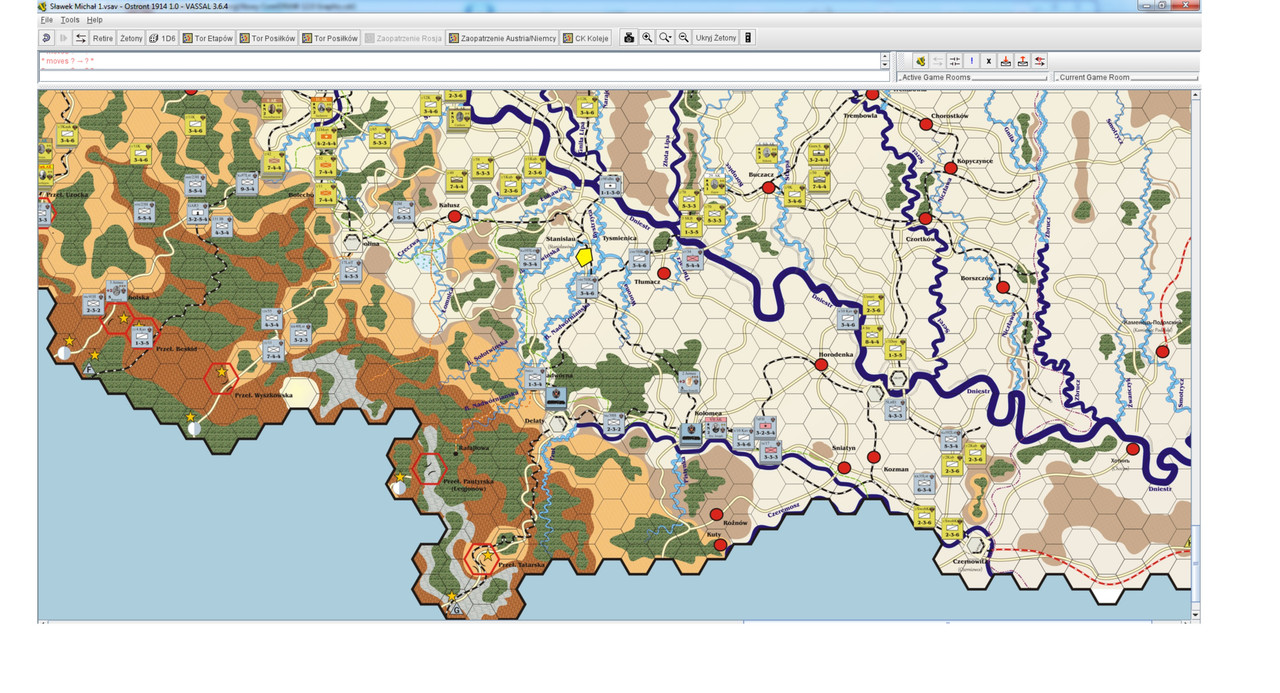Screen dimensions: 1280x693
Task: Click the undo last move icon
Action: (x=46, y=38)
